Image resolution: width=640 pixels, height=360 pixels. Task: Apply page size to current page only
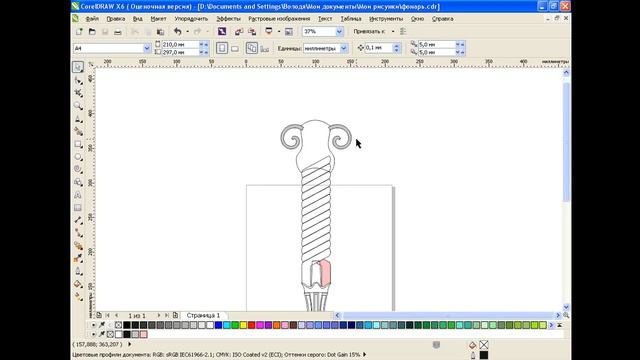click(265, 49)
